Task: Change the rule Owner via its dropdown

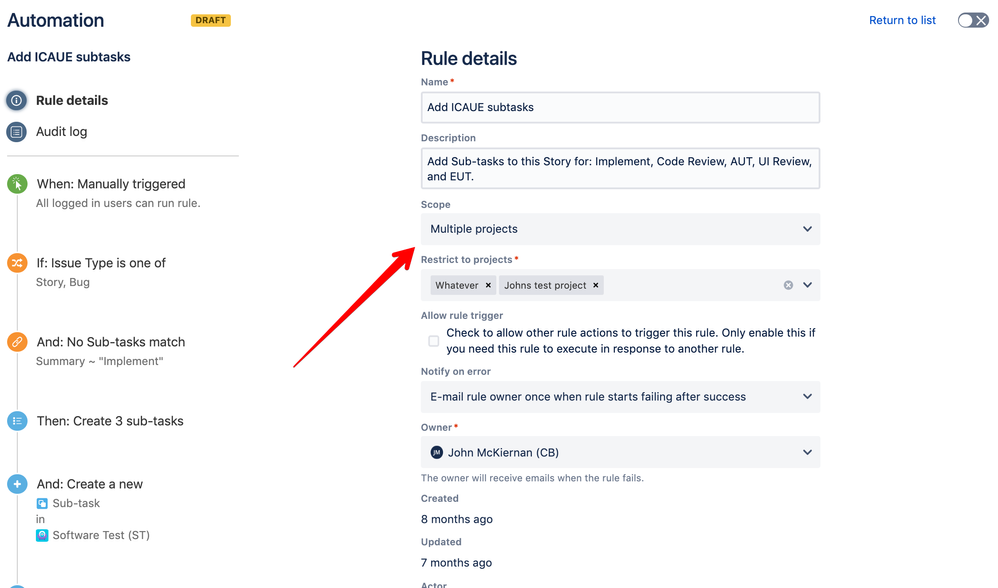Action: [x=807, y=451]
